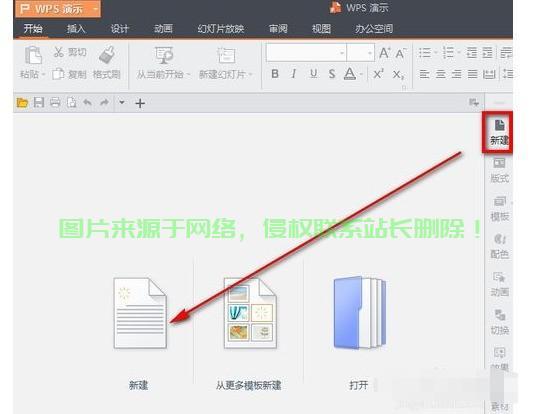
Task: Open the 办公空间 ribbon tab
Action: [374, 28]
